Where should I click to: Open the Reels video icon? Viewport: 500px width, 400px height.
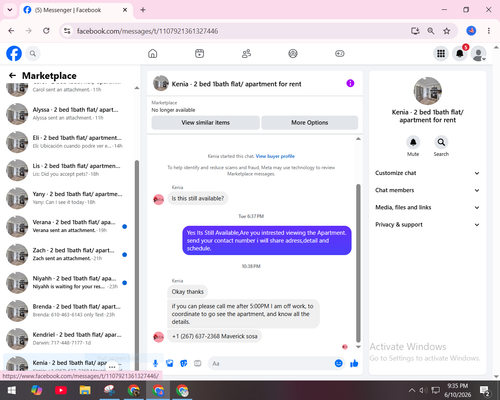point(199,53)
